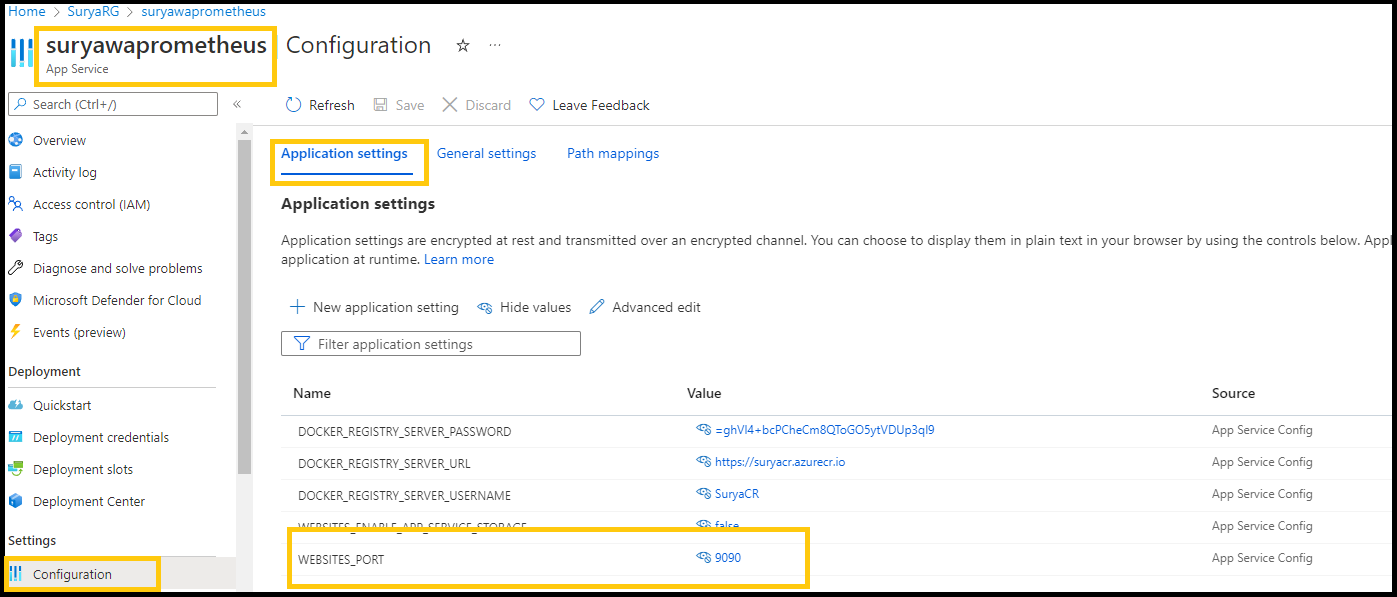The image size is (1397, 597).
Task: Toggle visibility of DOCKER_REGISTRY_SERVER_PASSWORD value
Action: pyautogui.click(x=703, y=430)
